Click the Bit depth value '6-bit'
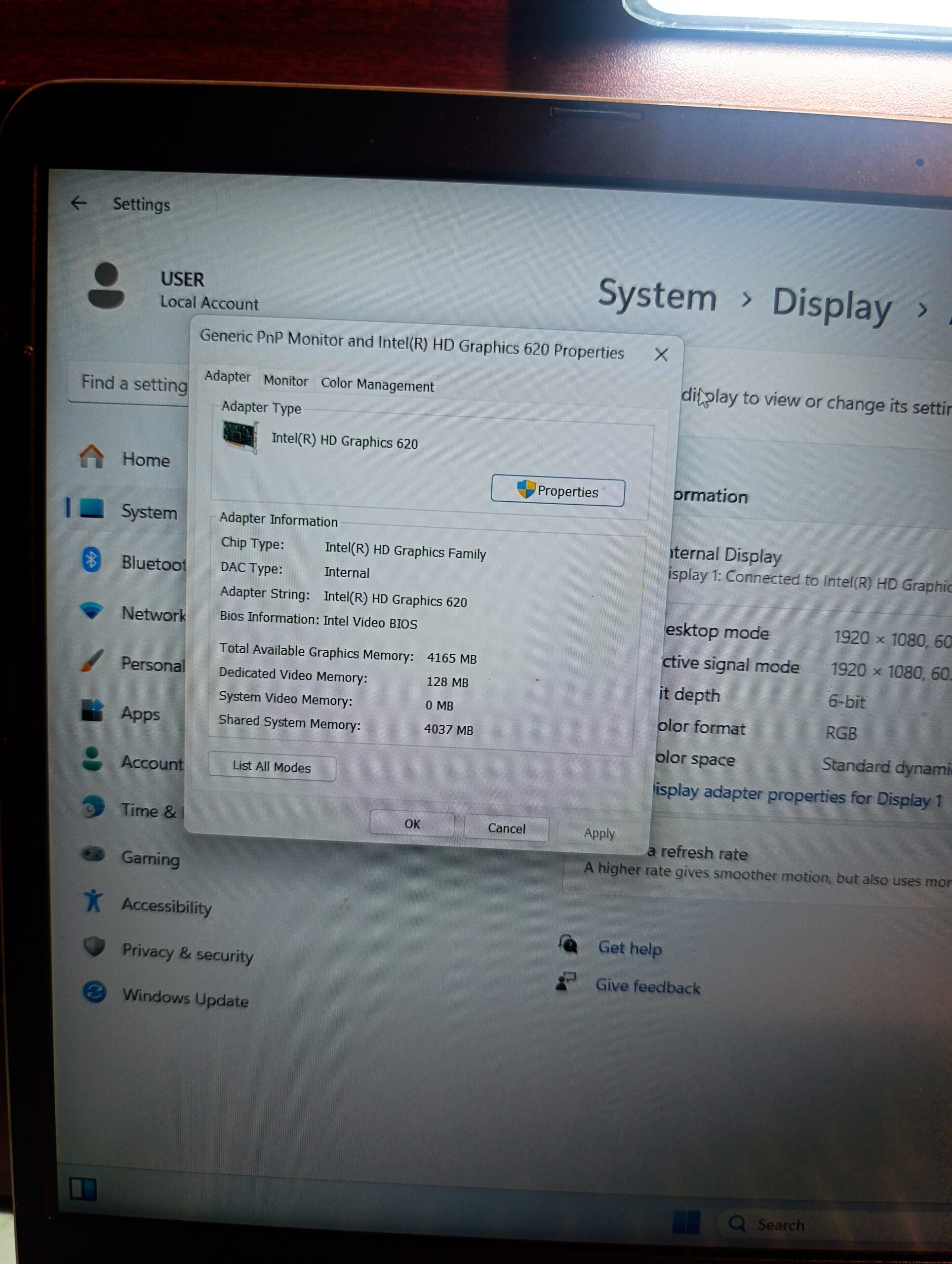The width and height of the screenshot is (952, 1264). tap(847, 701)
